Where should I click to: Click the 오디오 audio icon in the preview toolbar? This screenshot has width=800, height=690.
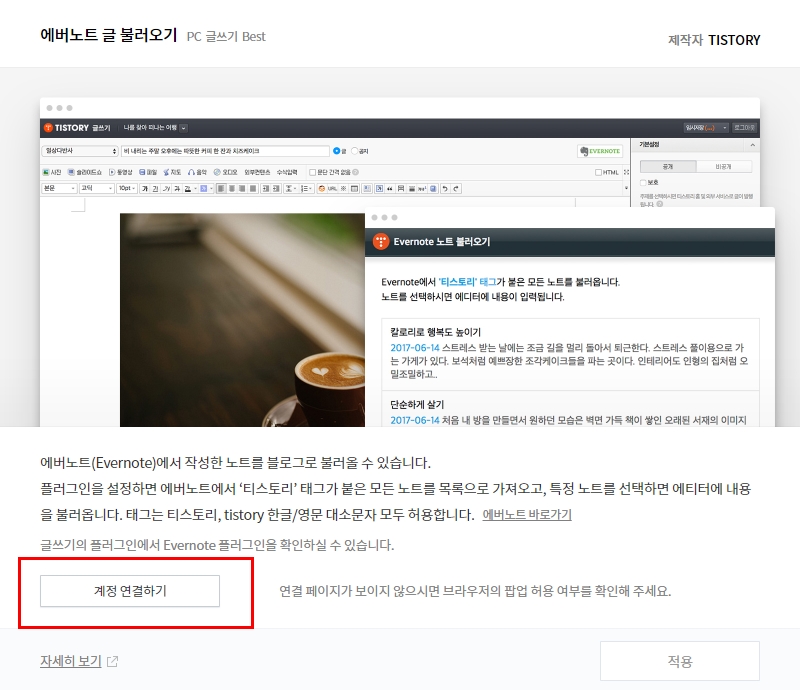(x=217, y=172)
